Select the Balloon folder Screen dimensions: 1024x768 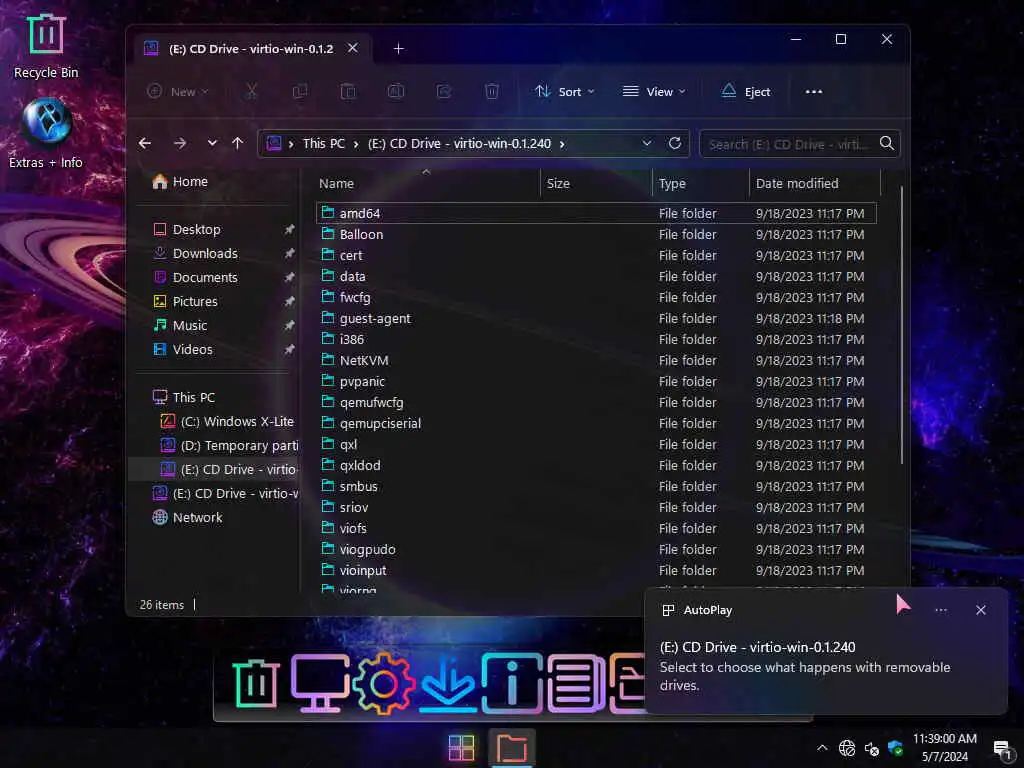(596, 234)
